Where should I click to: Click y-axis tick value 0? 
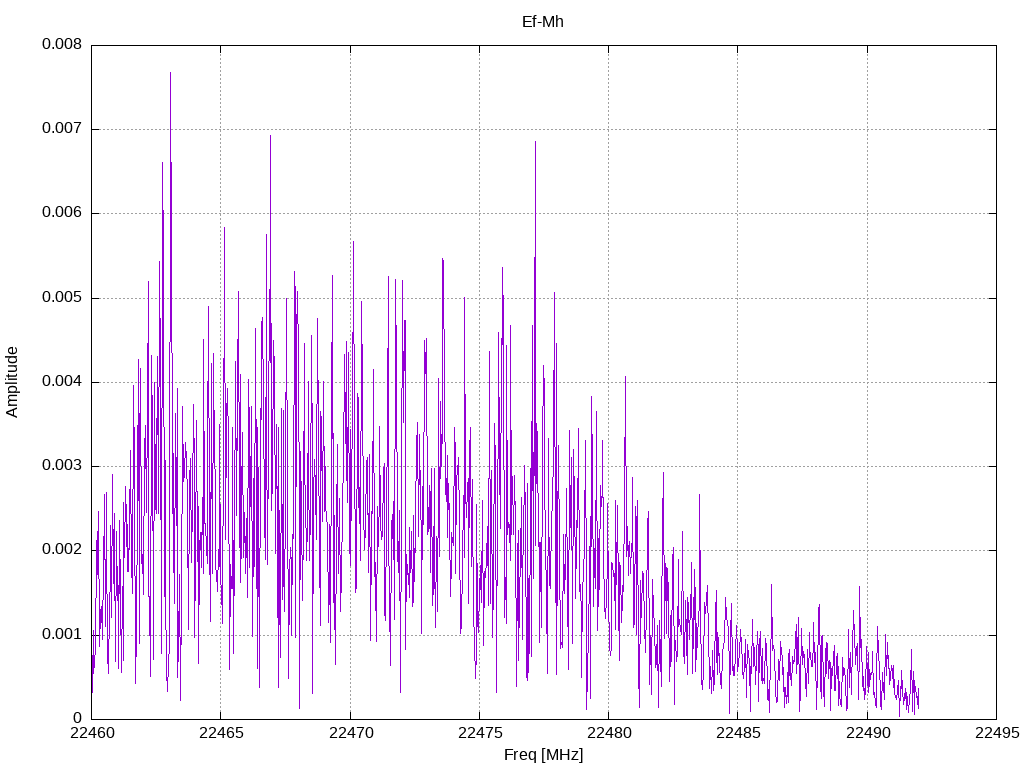78,718
